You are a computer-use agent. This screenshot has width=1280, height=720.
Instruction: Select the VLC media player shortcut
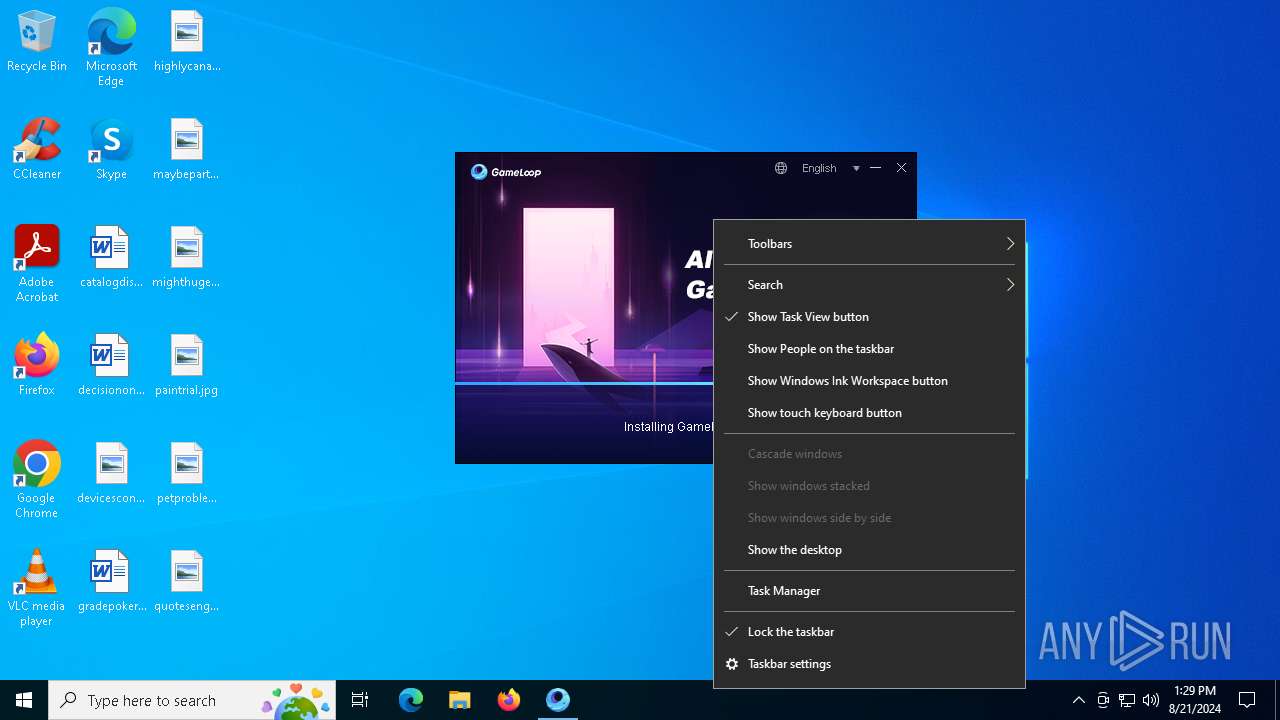pos(37,588)
